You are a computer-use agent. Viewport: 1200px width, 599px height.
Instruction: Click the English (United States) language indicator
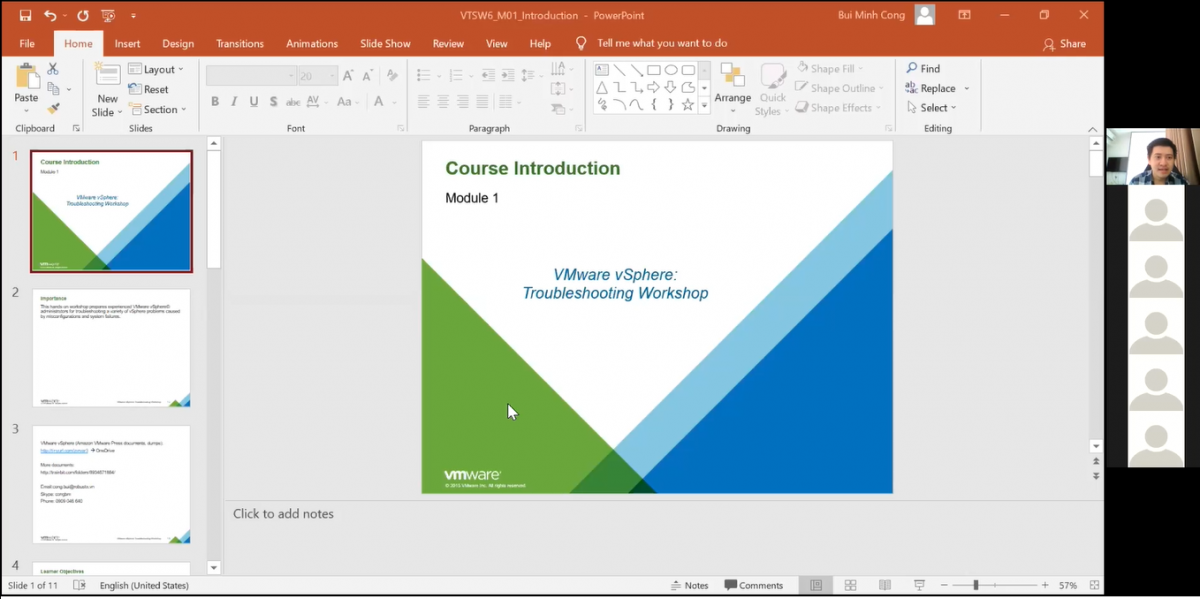144,585
